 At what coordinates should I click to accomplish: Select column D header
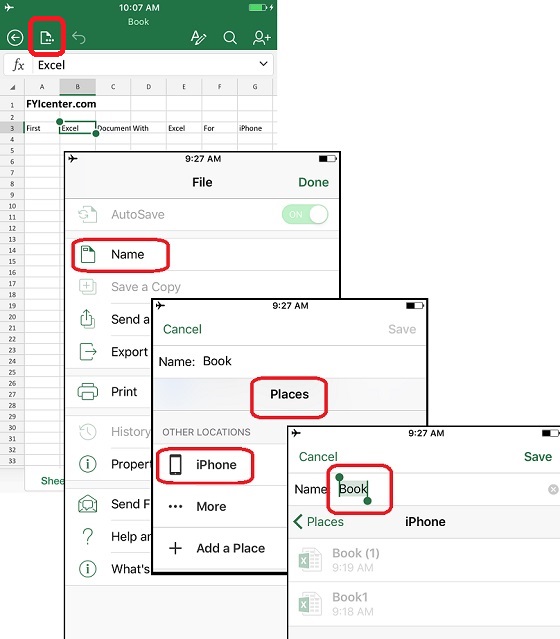point(148,86)
